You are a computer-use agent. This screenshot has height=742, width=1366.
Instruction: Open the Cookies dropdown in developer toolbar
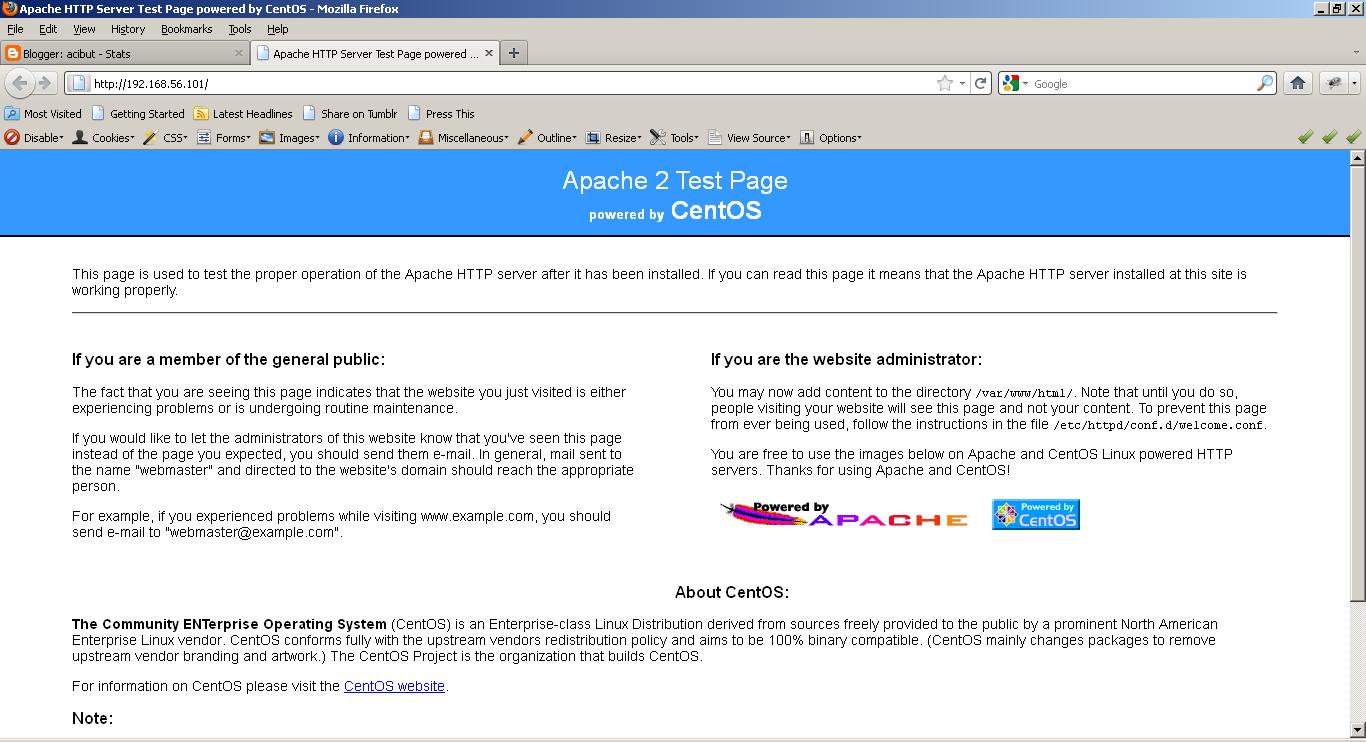(x=103, y=138)
